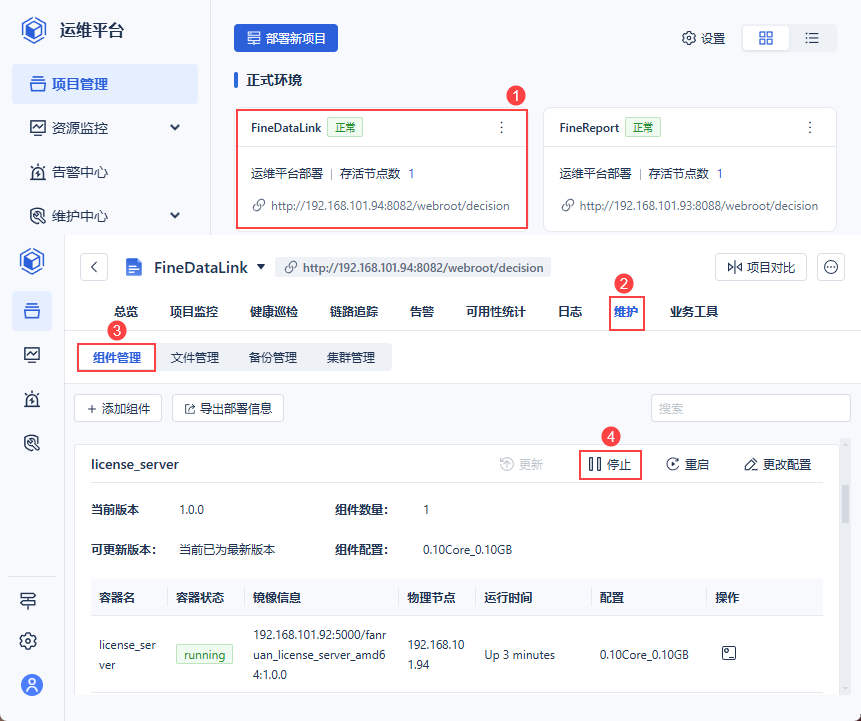The height and width of the screenshot is (721, 861).
Task: Click the 运维平台 cube logo
Action: tap(33, 30)
